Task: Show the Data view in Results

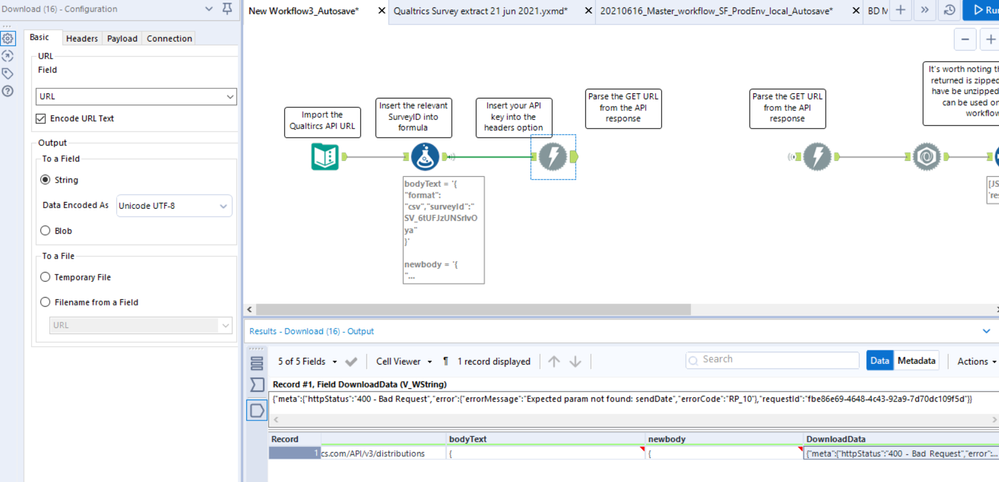Action: 880,360
